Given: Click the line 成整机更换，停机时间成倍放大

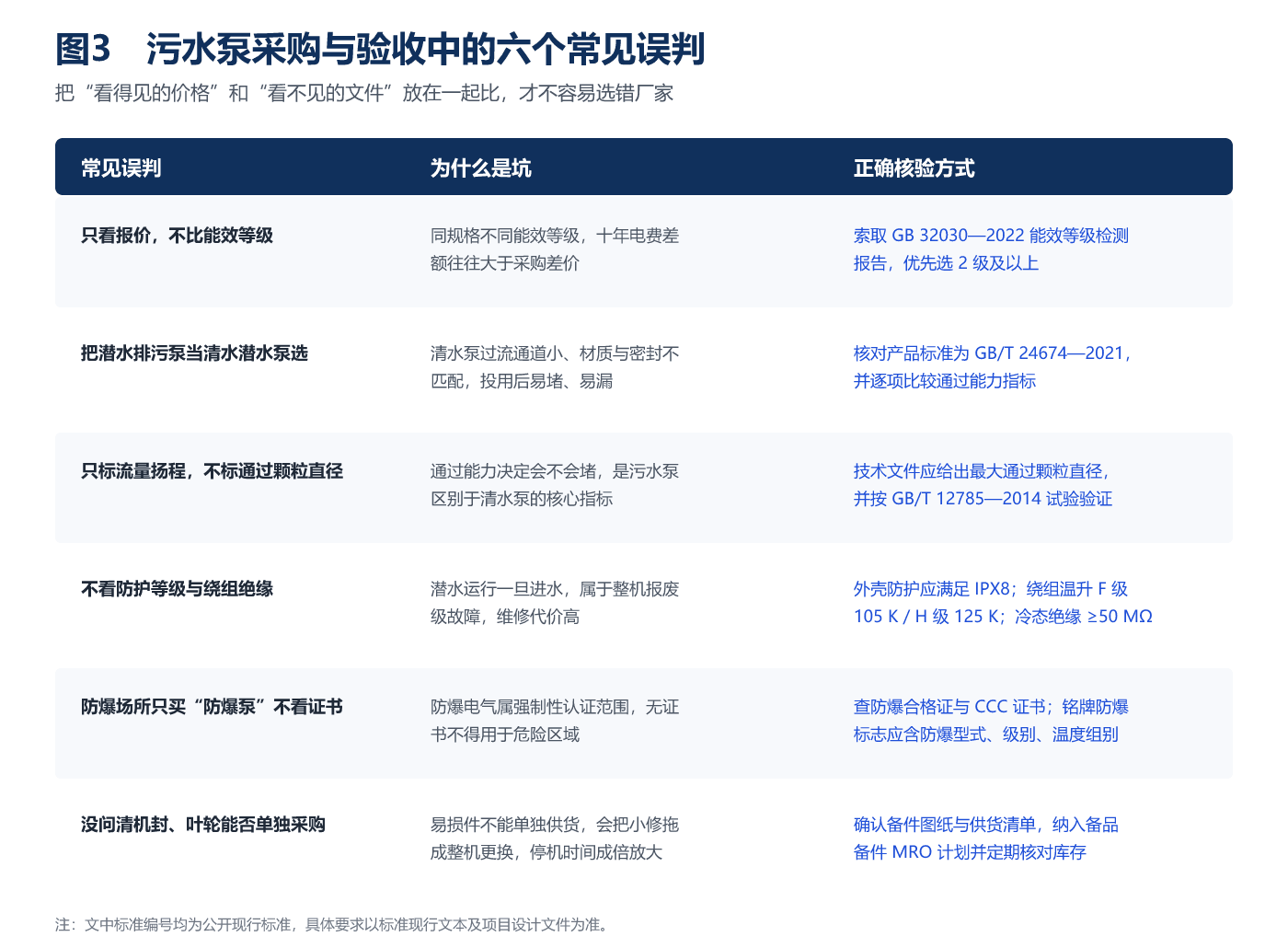Looking at the screenshot, I should [x=546, y=852].
